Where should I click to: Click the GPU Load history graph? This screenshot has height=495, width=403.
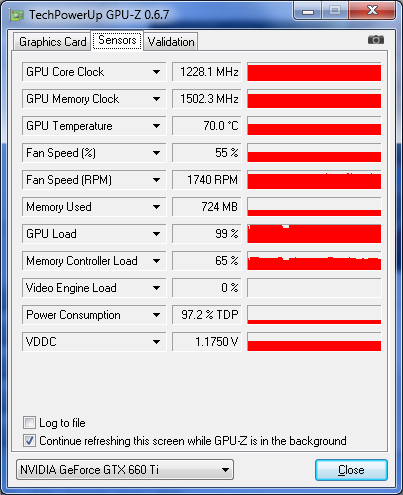pos(314,234)
